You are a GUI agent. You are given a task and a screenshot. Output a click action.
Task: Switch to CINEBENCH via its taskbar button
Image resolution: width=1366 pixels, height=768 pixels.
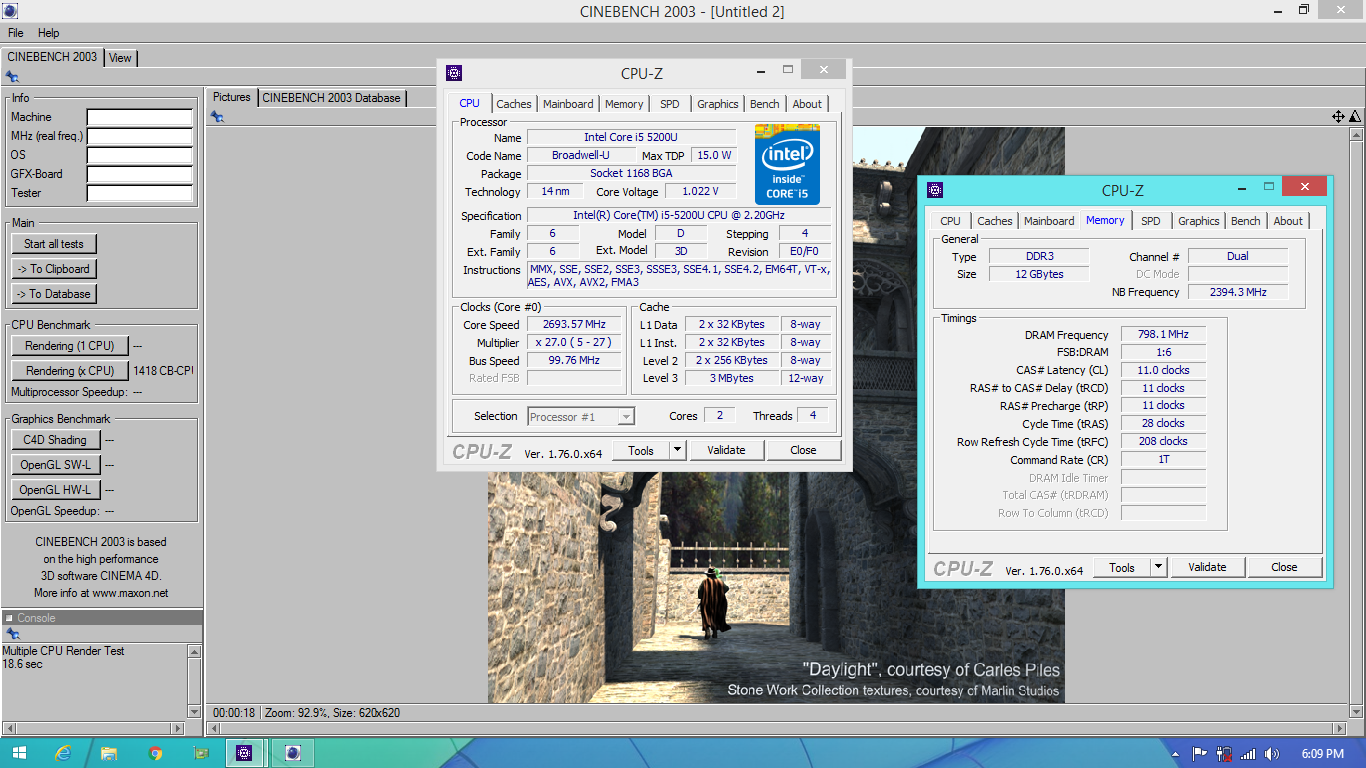pos(292,753)
